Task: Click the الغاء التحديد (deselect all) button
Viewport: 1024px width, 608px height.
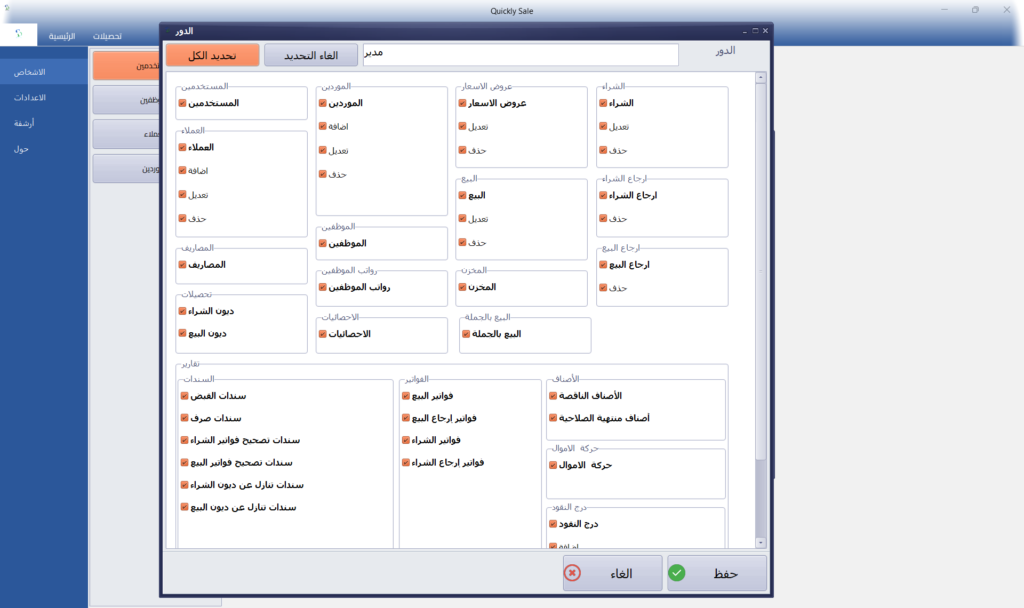Action: point(311,56)
